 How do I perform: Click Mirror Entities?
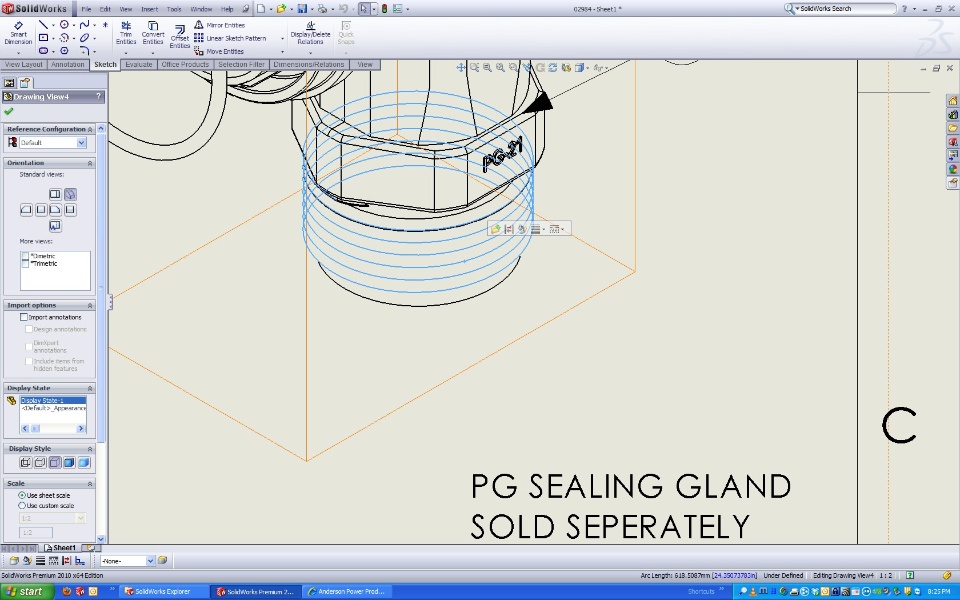pyautogui.click(x=220, y=25)
